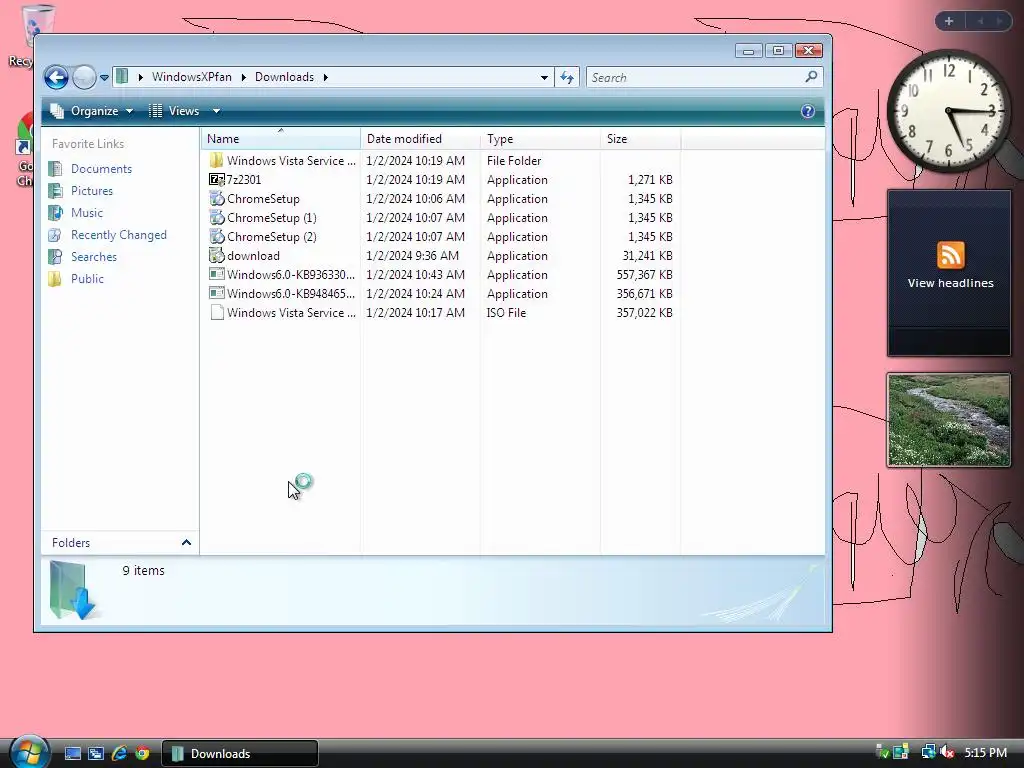Click the 31,241 KB size cell
This screenshot has height=768, width=1024.
tap(647, 255)
